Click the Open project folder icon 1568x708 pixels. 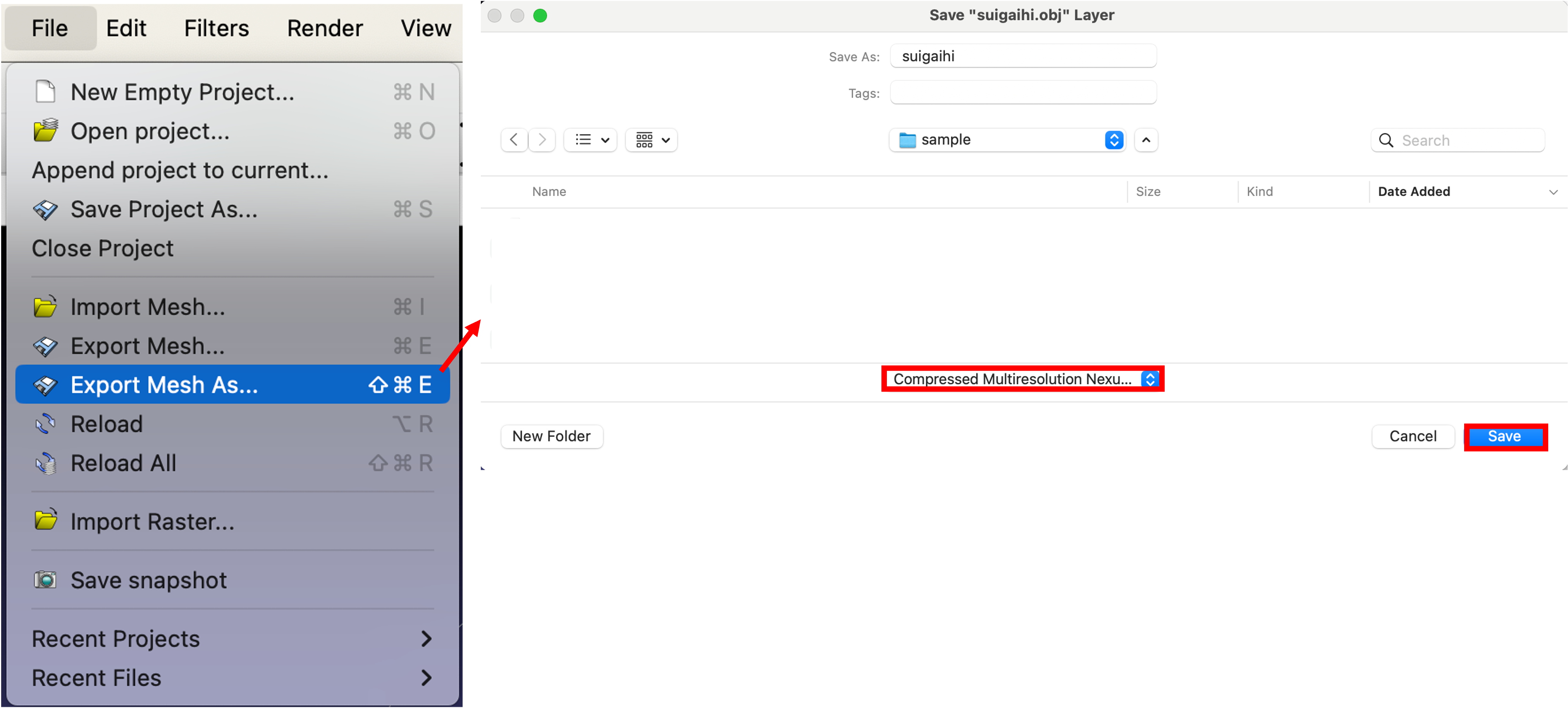coord(46,131)
